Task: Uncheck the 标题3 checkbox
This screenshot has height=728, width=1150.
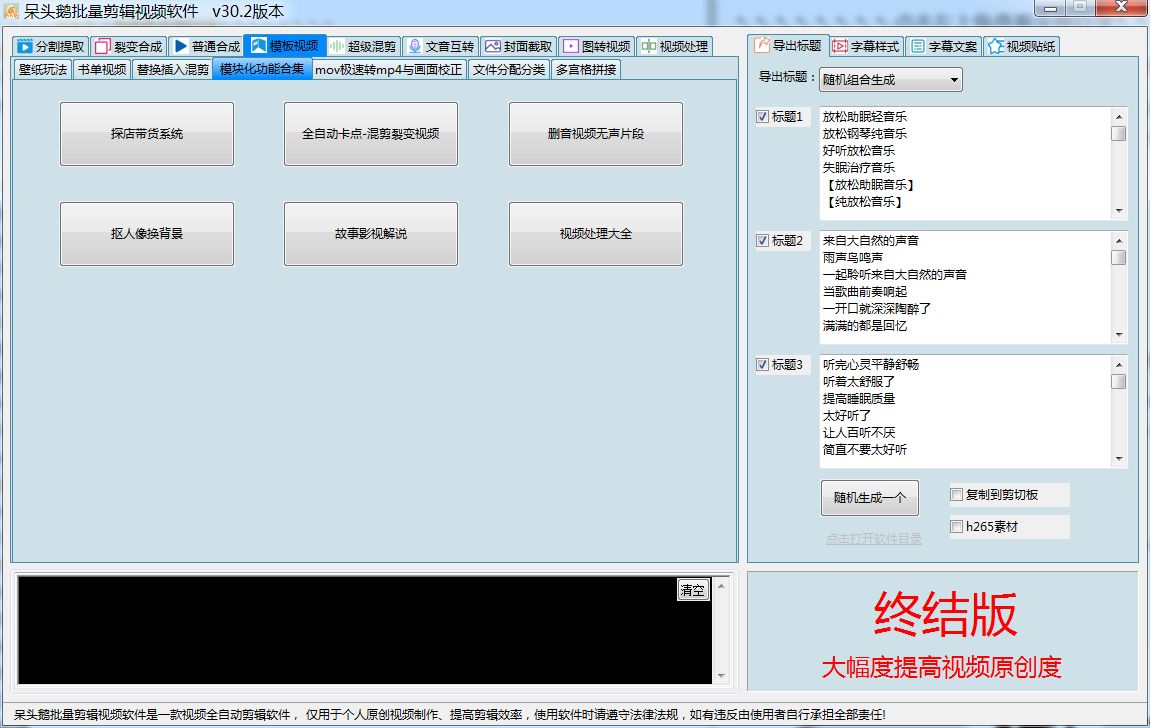Action: 762,364
